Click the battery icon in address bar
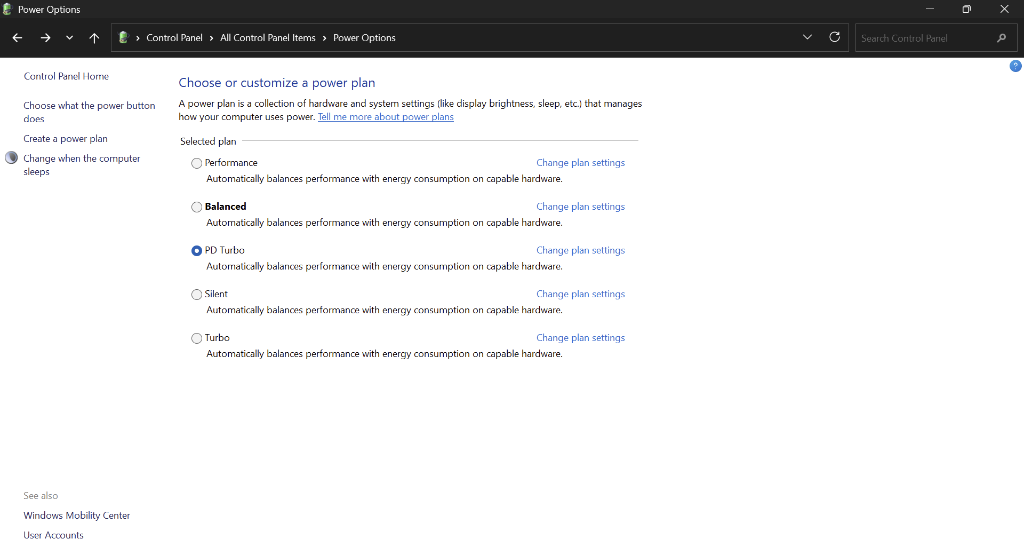 [123, 37]
